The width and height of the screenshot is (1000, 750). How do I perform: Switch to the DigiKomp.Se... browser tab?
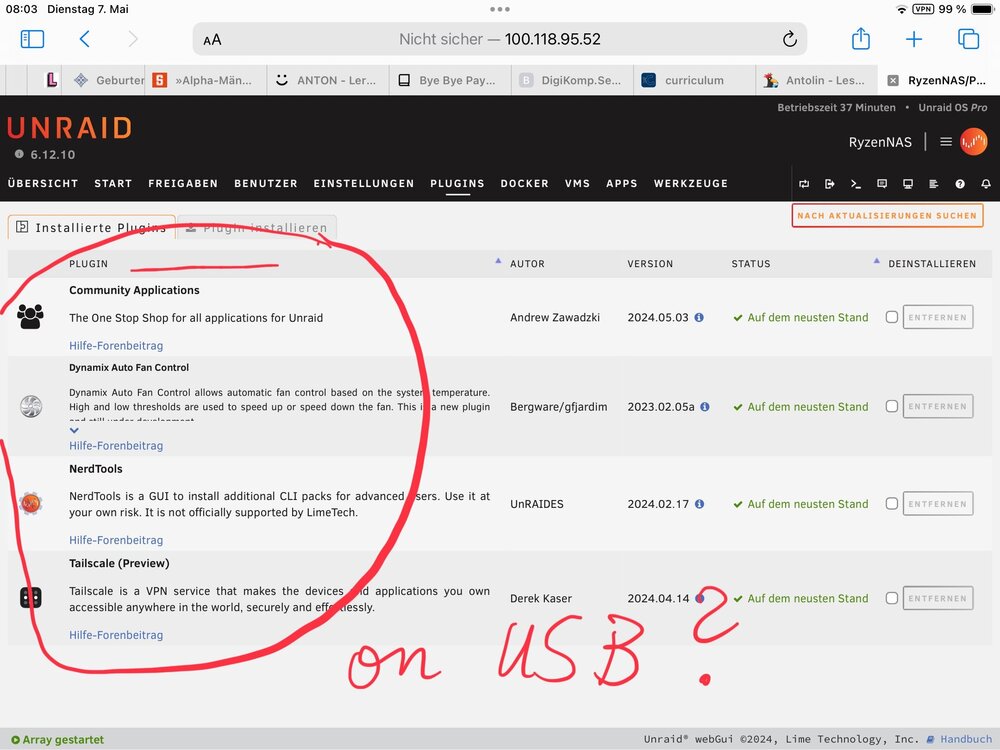coord(573,80)
